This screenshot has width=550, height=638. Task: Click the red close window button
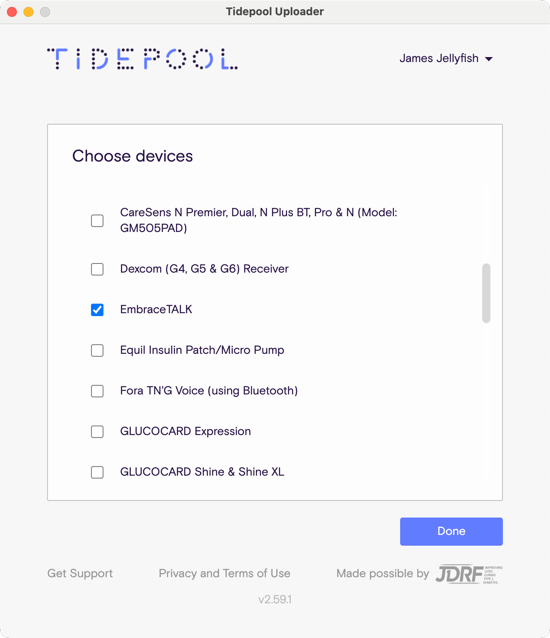click(x=12, y=12)
